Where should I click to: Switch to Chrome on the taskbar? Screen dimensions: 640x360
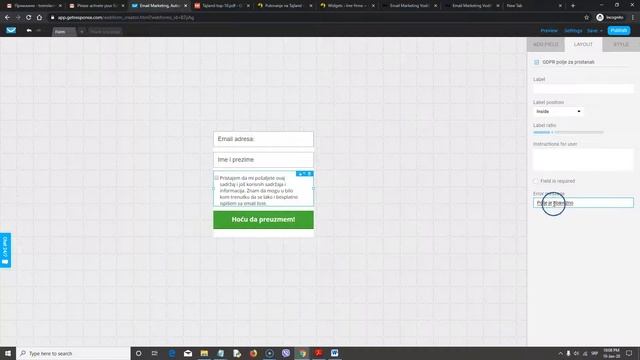pyautogui.click(x=302, y=353)
